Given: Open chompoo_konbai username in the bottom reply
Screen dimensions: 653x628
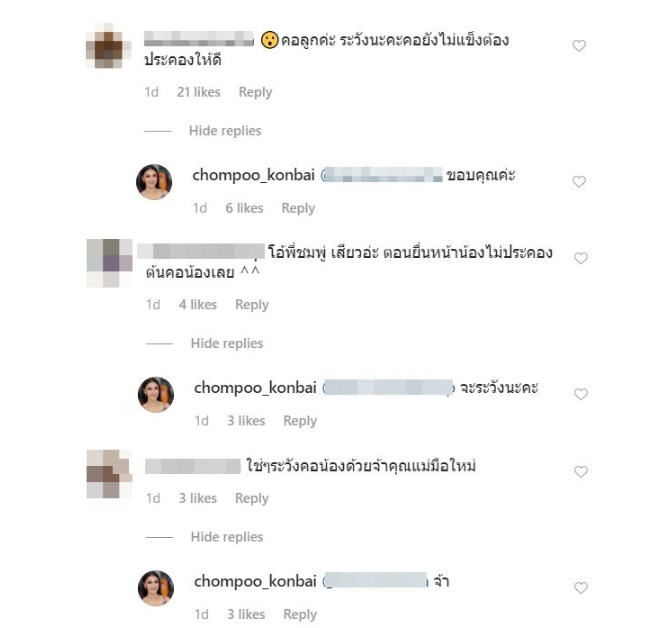Looking at the screenshot, I should point(255,581).
